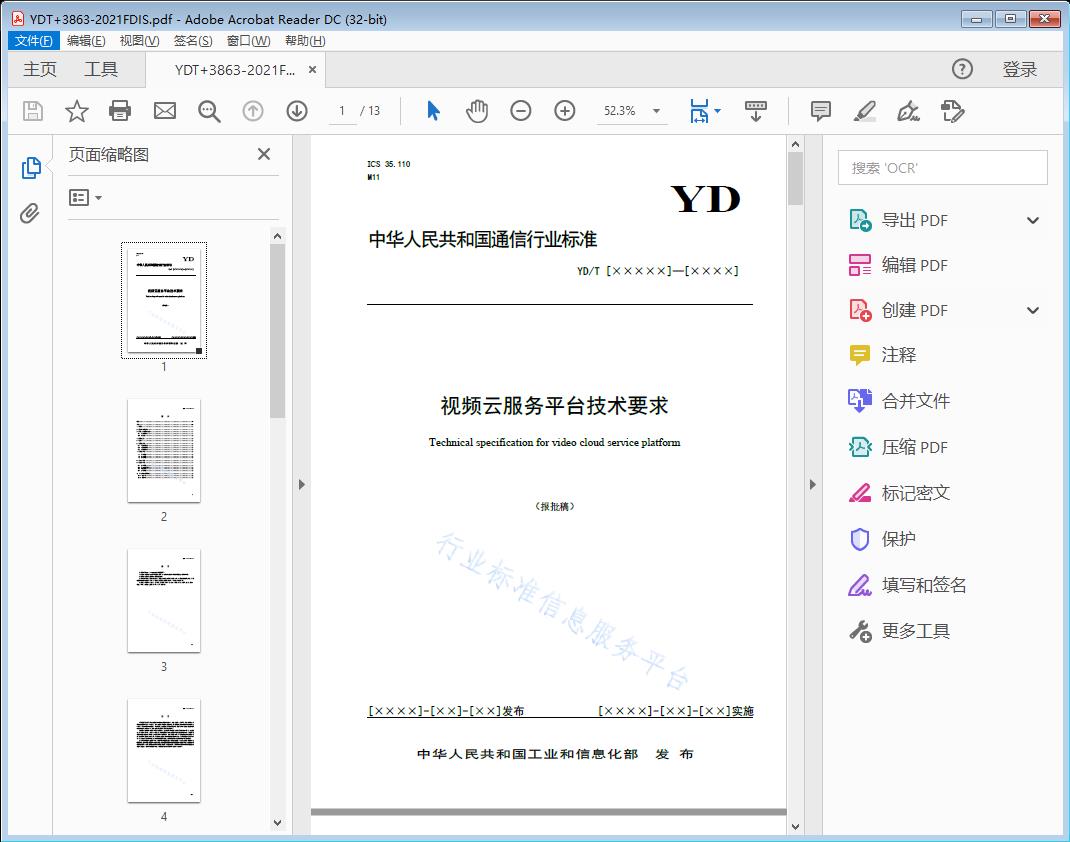Open Fill & Sign with the ink pen icon
1070x842 pixels.
click(x=908, y=111)
